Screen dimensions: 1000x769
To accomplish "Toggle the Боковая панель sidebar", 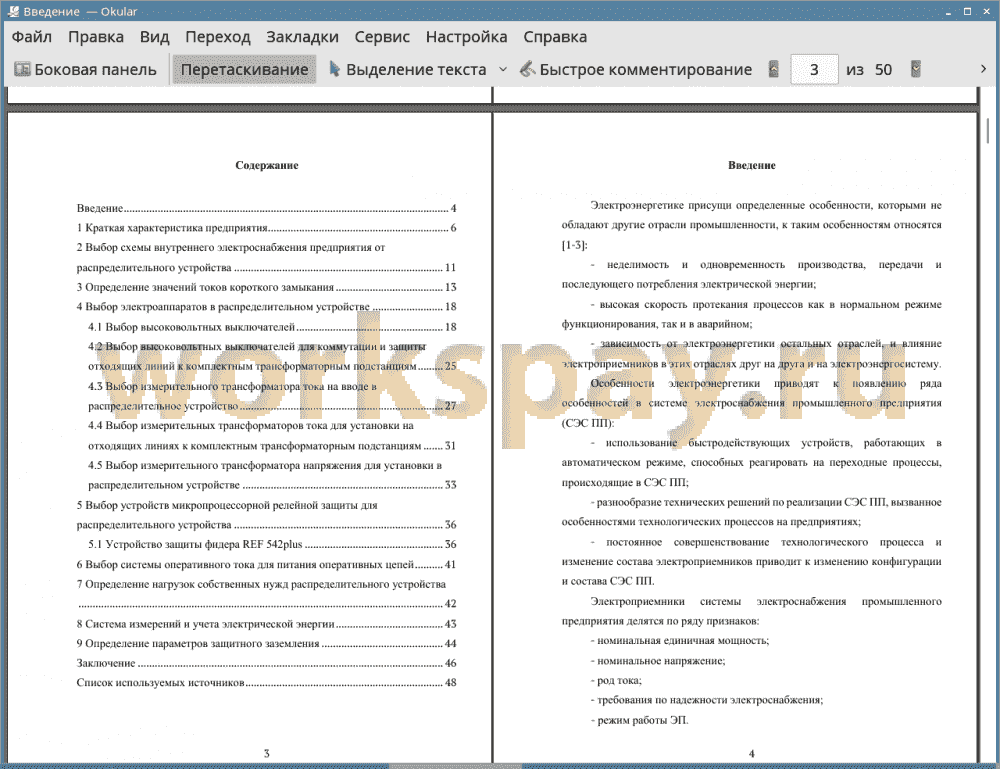I will [85, 70].
